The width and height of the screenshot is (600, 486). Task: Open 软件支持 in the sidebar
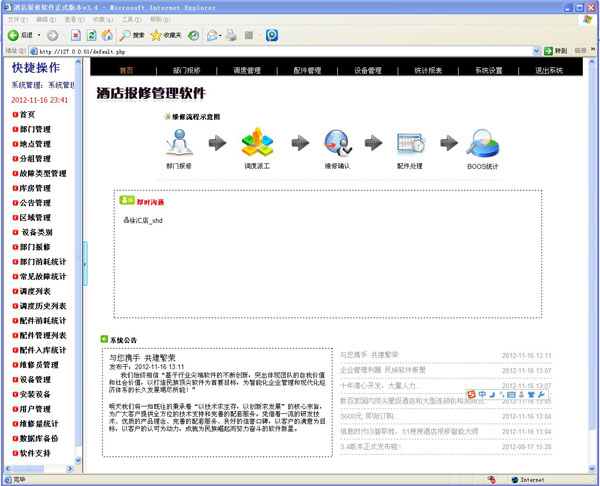pos(35,453)
